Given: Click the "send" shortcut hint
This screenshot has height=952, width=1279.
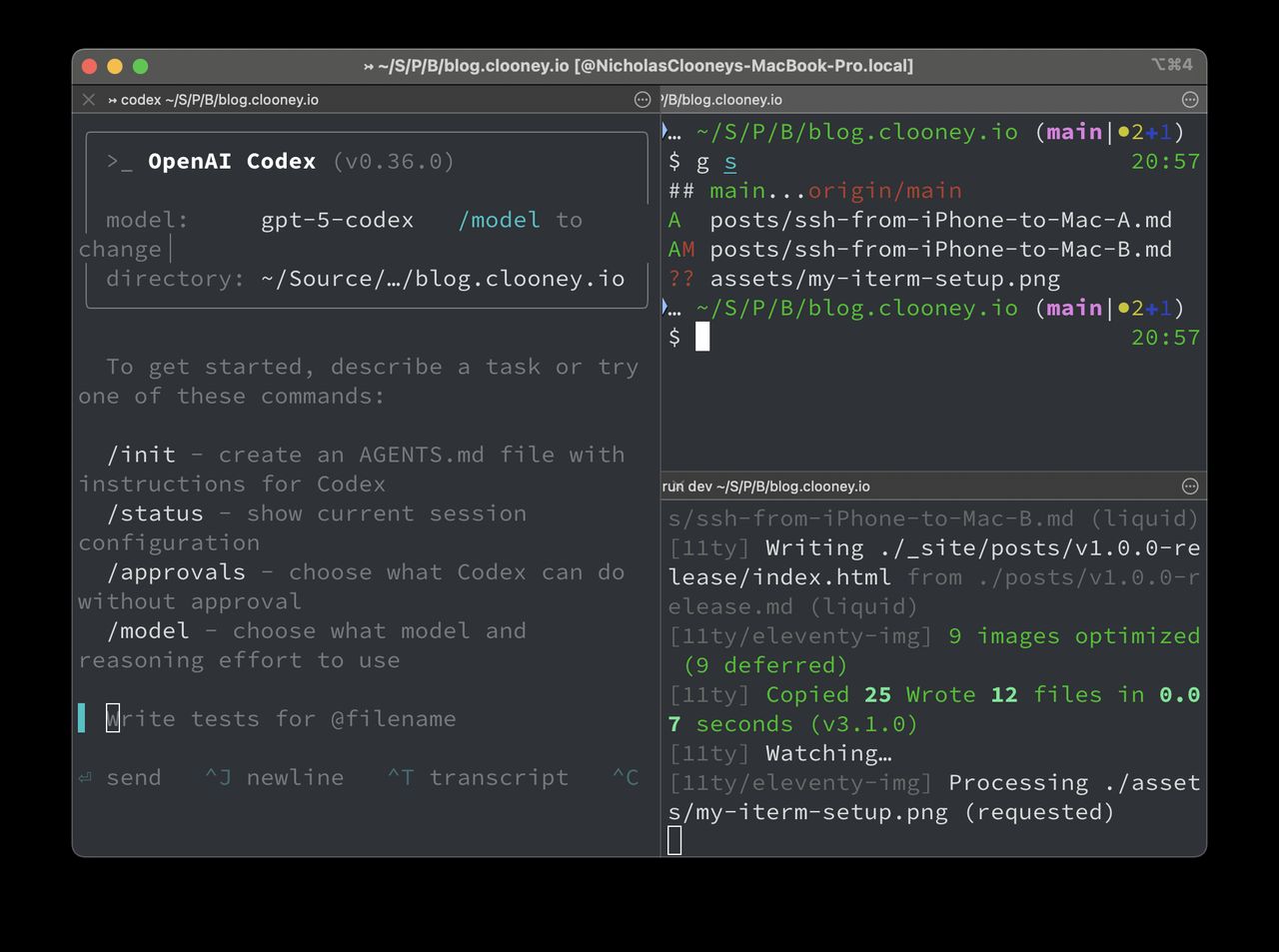Looking at the screenshot, I should pos(120,777).
